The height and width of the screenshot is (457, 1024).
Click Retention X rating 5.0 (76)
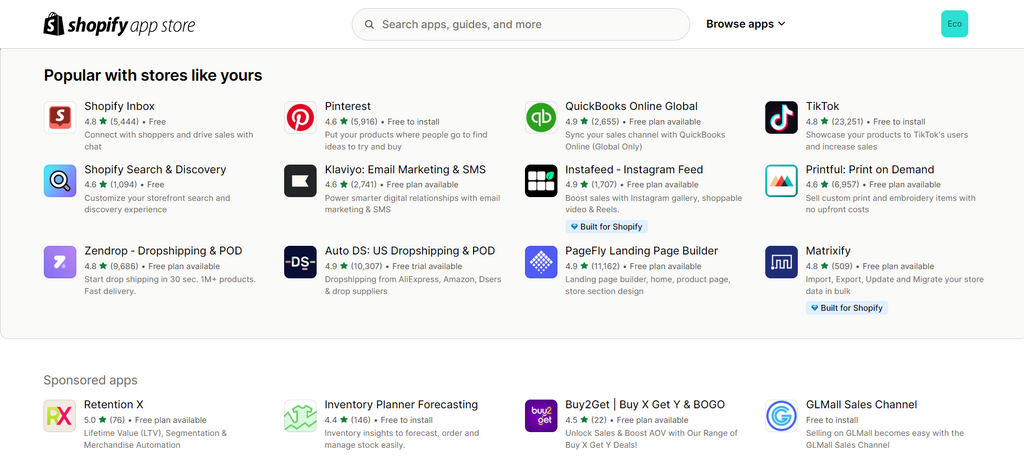[x=104, y=420]
